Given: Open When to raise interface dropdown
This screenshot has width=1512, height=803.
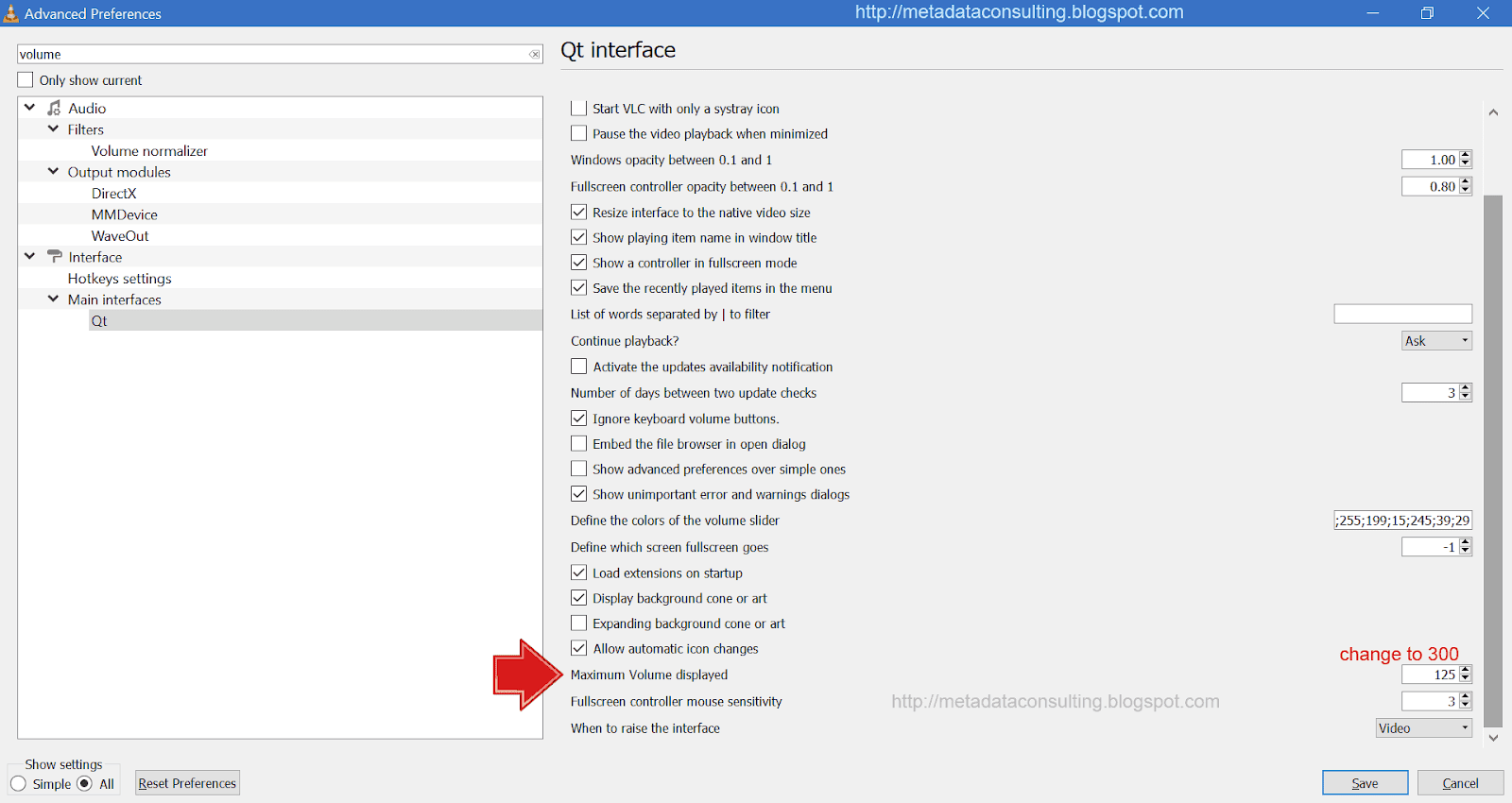Looking at the screenshot, I should [x=1424, y=728].
